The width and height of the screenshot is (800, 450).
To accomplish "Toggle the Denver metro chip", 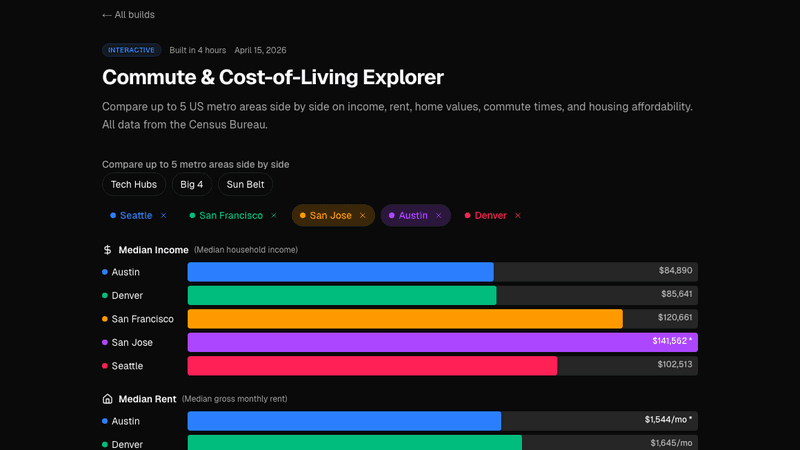I will click(493, 215).
